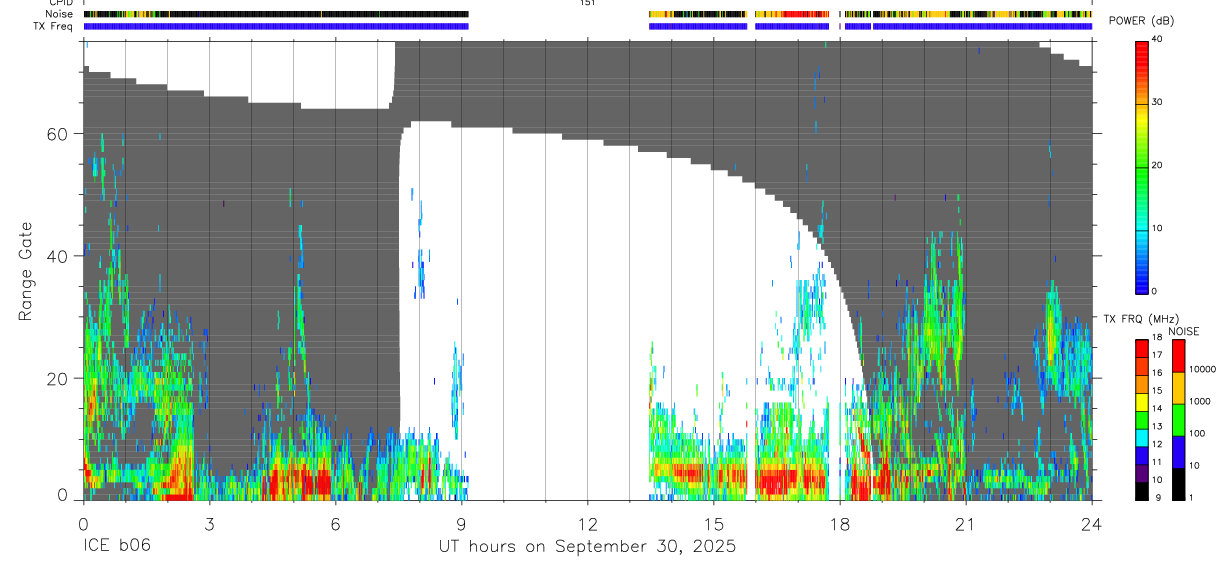Click the blue swatch of the NOISE scale

coord(1178,452)
